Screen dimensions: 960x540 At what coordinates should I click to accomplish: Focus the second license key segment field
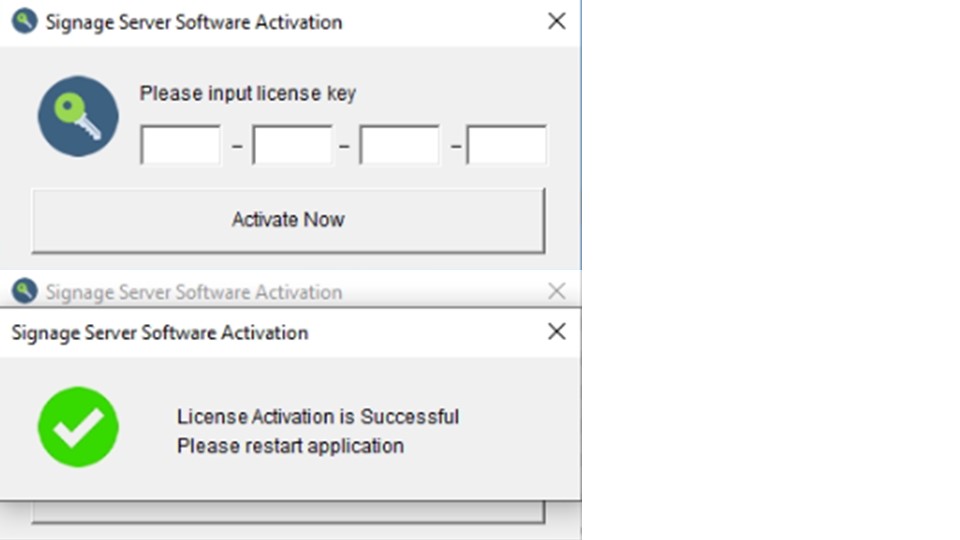[x=292, y=145]
